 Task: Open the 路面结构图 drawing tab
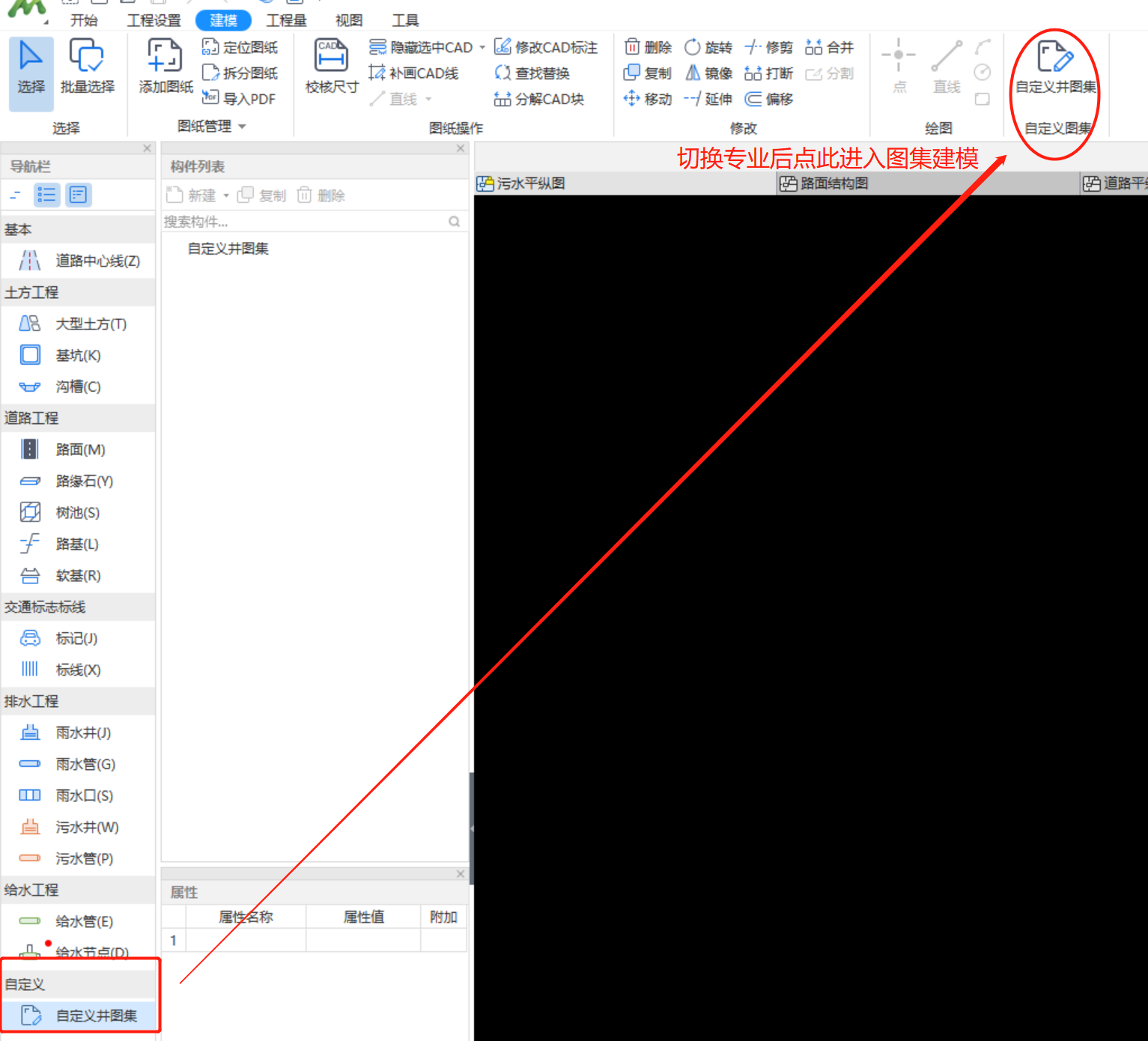[824, 183]
